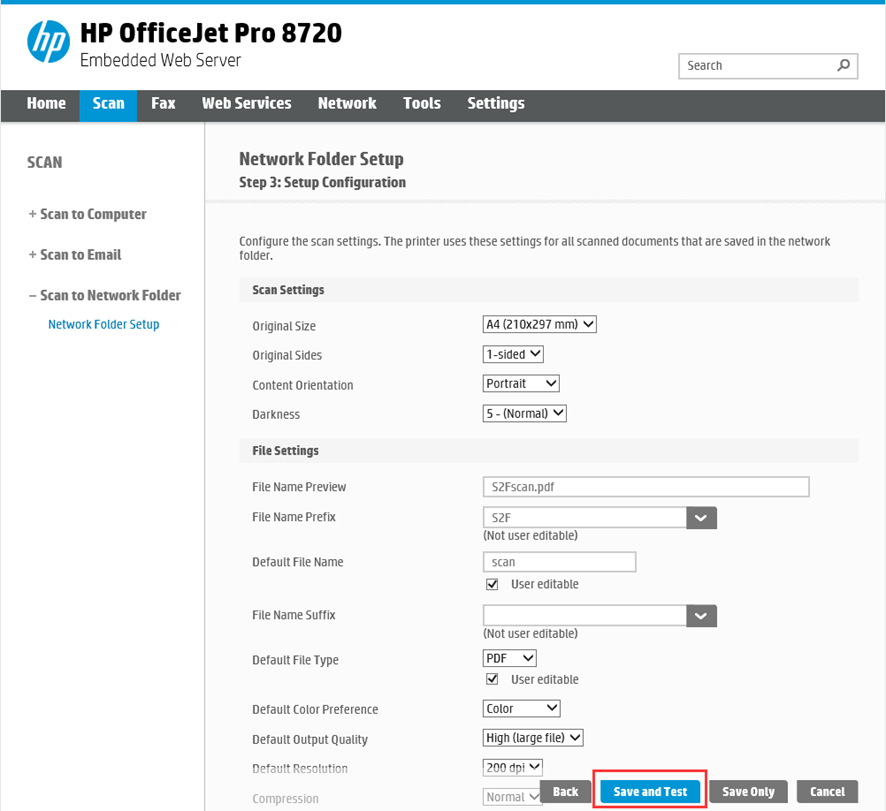
Task: Open the Default File Type dropdown
Action: click(x=509, y=658)
